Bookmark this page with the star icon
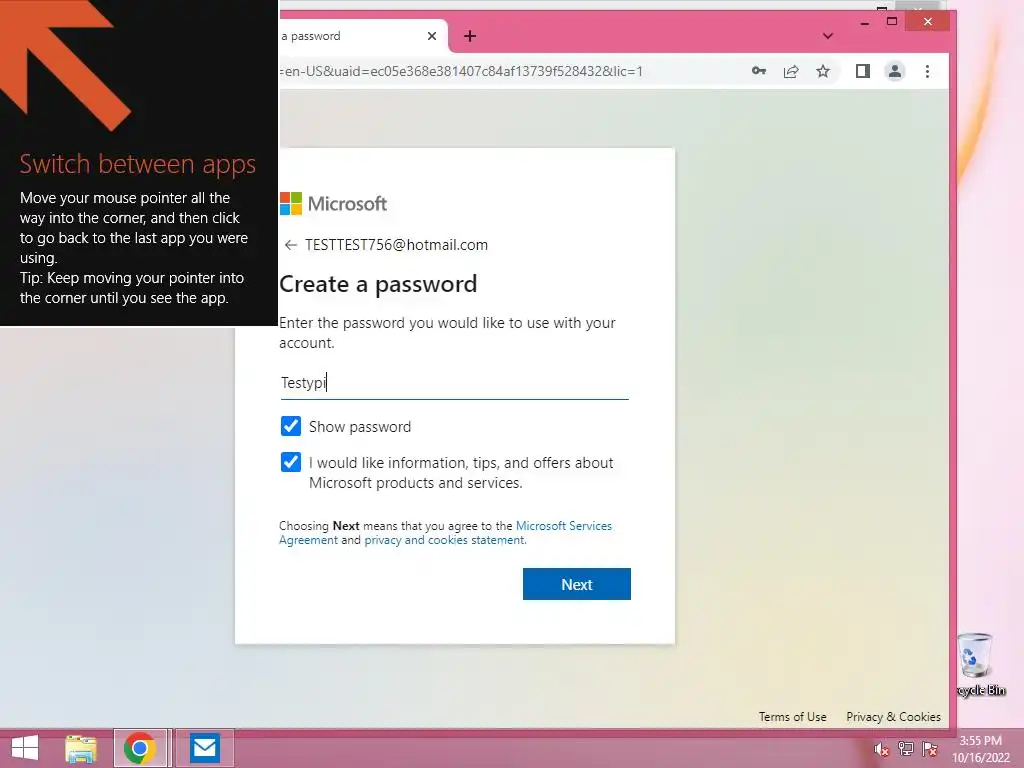Viewport: 1024px width, 768px height. tap(823, 71)
